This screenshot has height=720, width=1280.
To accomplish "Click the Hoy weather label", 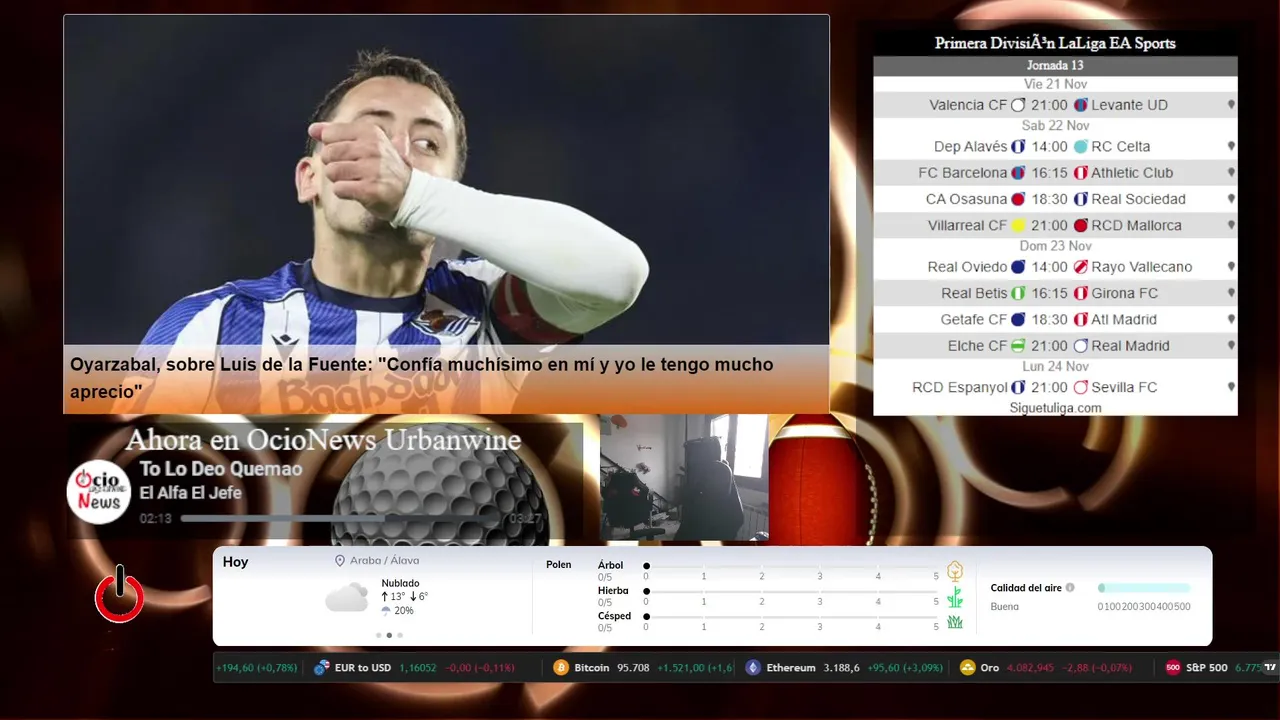I will pos(235,562).
